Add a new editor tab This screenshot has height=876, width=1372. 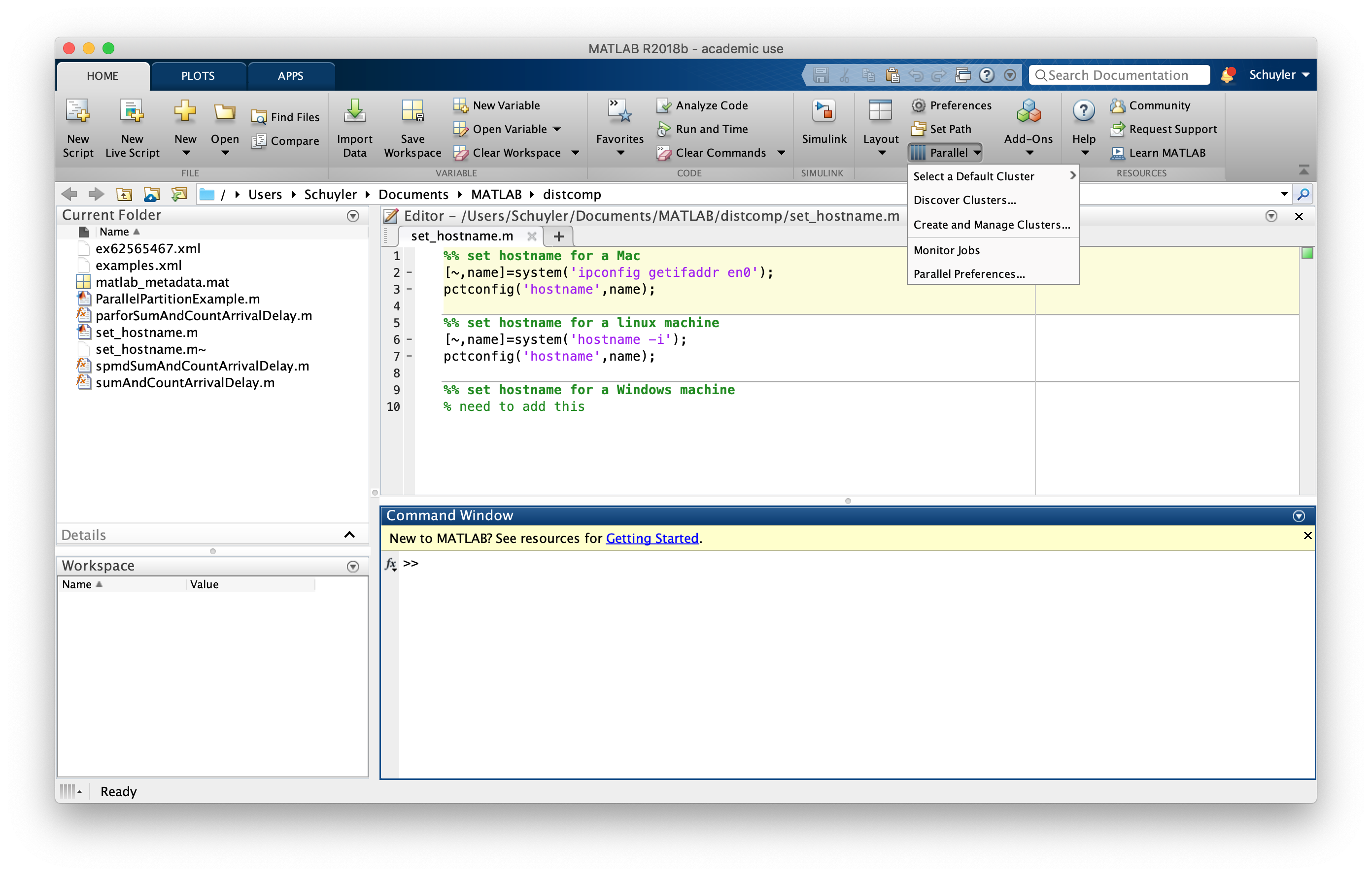(558, 236)
